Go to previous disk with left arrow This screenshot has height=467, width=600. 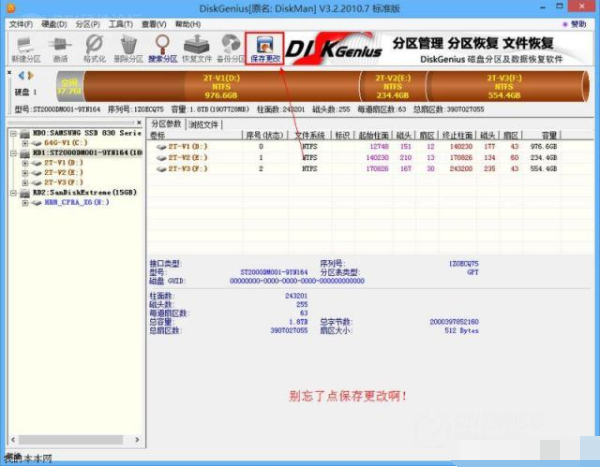21,75
